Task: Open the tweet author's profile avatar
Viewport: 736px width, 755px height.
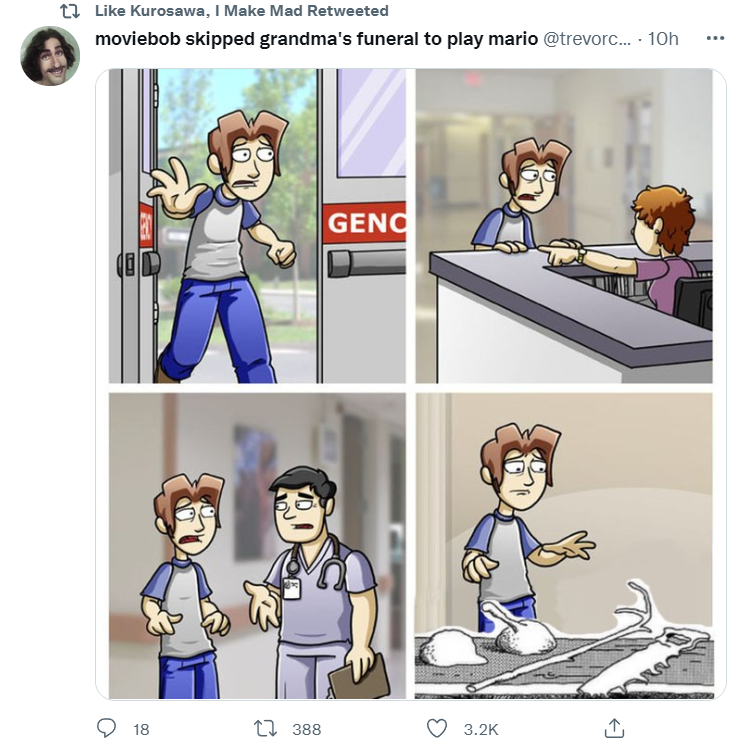Action: (x=50, y=56)
